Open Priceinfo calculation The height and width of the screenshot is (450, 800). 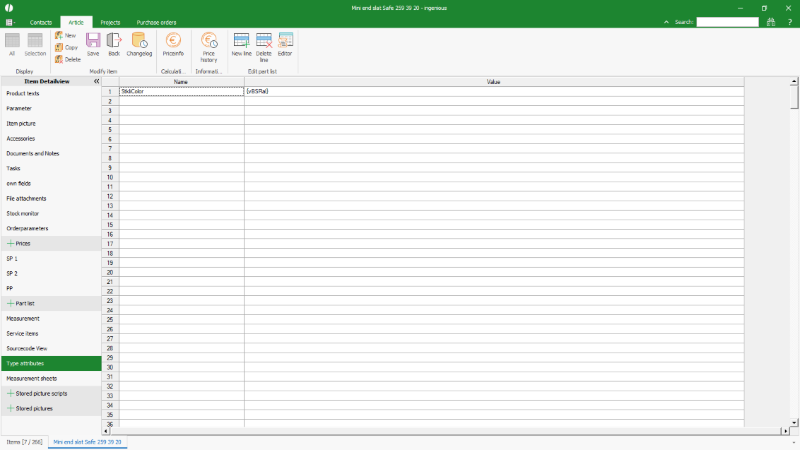pyautogui.click(x=173, y=44)
